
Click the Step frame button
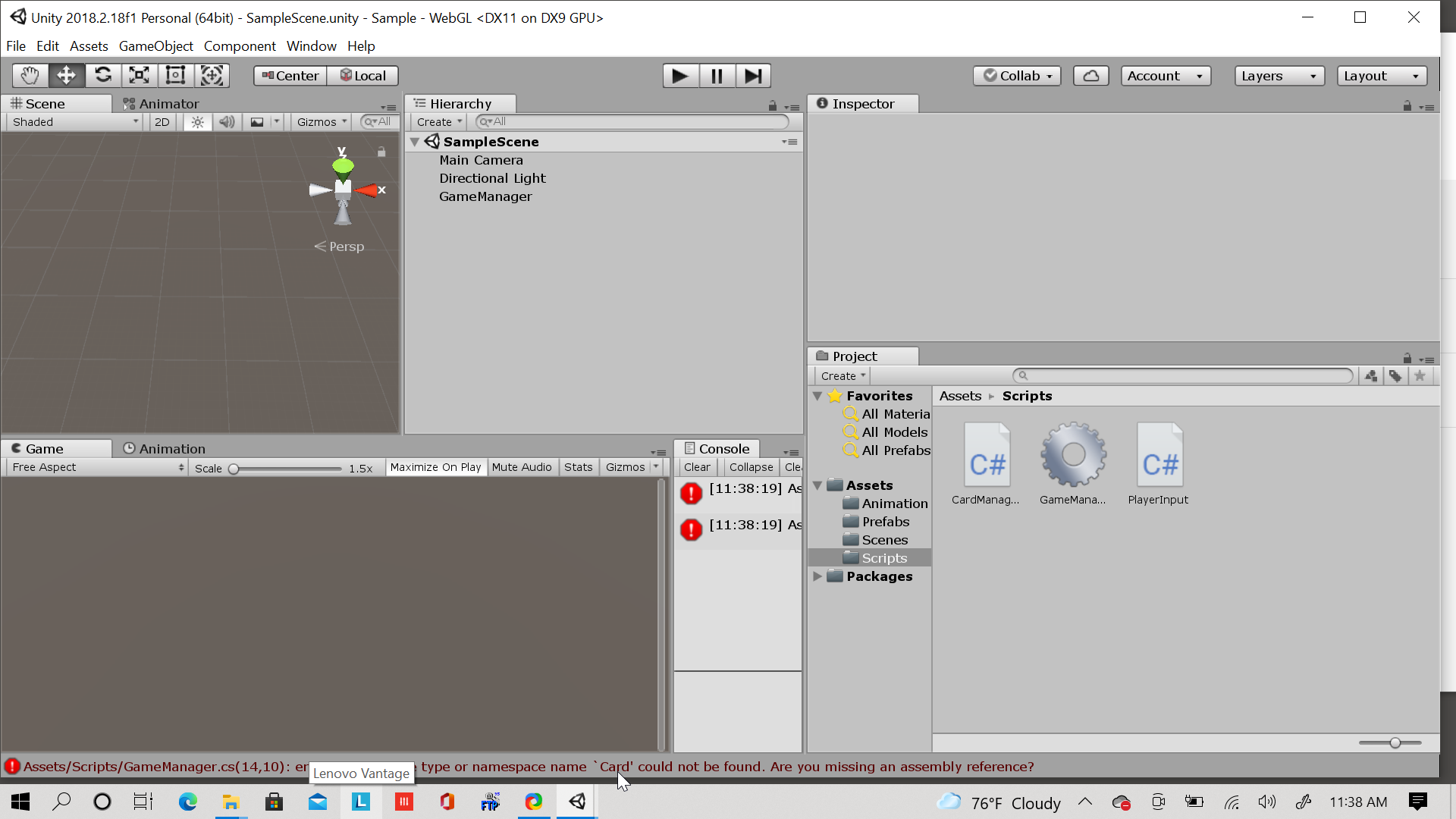pyautogui.click(x=753, y=76)
